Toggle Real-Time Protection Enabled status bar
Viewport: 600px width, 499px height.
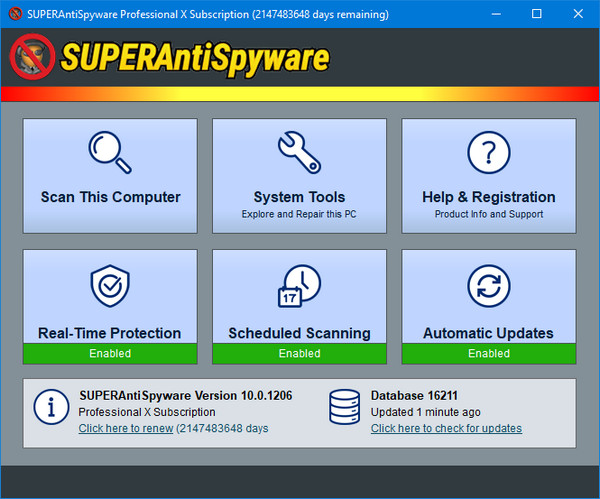click(110, 353)
